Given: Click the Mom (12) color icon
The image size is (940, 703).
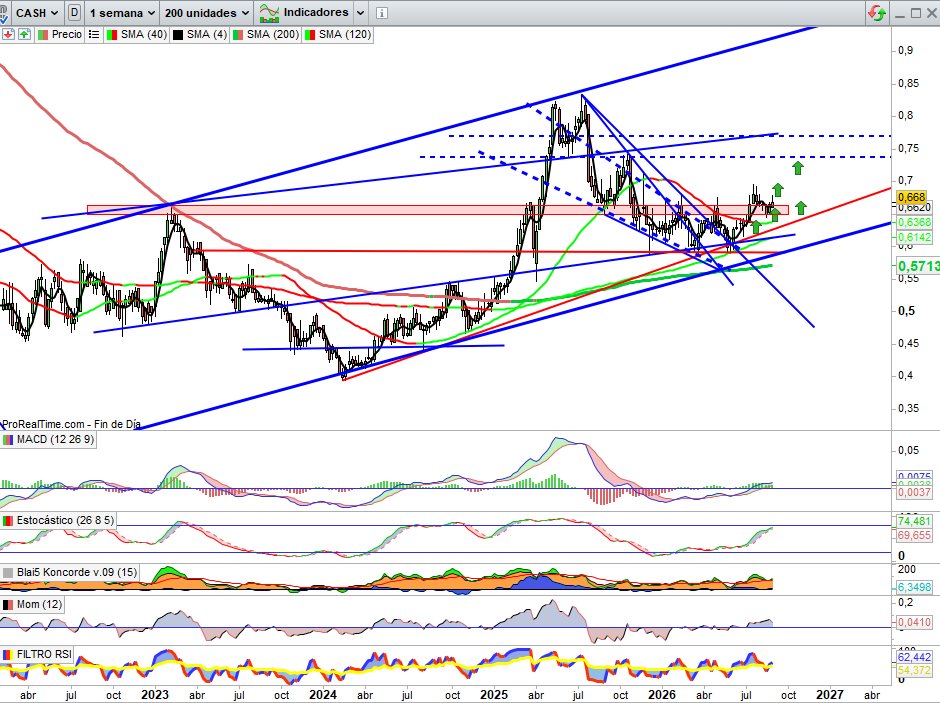Looking at the screenshot, I should pyautogui.click(x=8, y=605).
